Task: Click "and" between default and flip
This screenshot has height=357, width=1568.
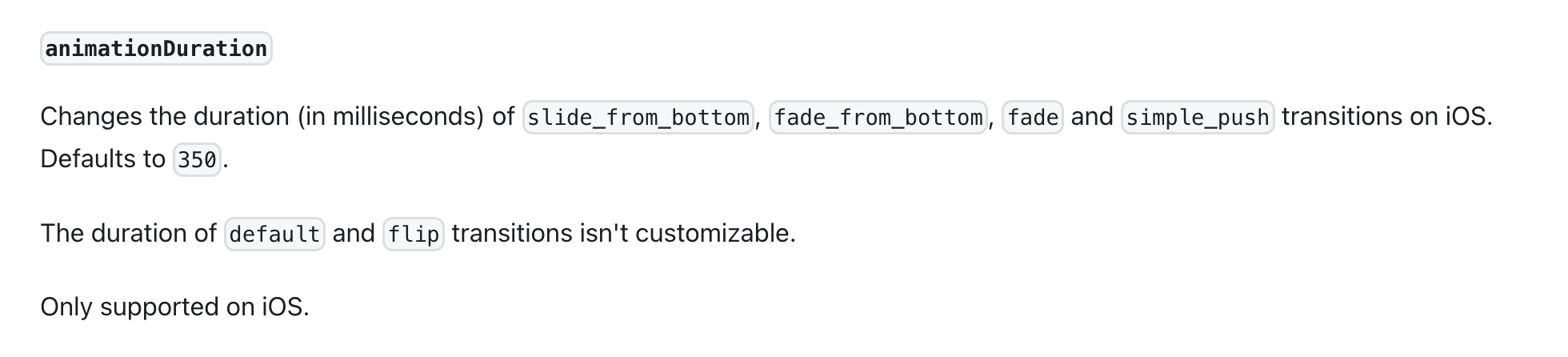Action: [354, 234]
